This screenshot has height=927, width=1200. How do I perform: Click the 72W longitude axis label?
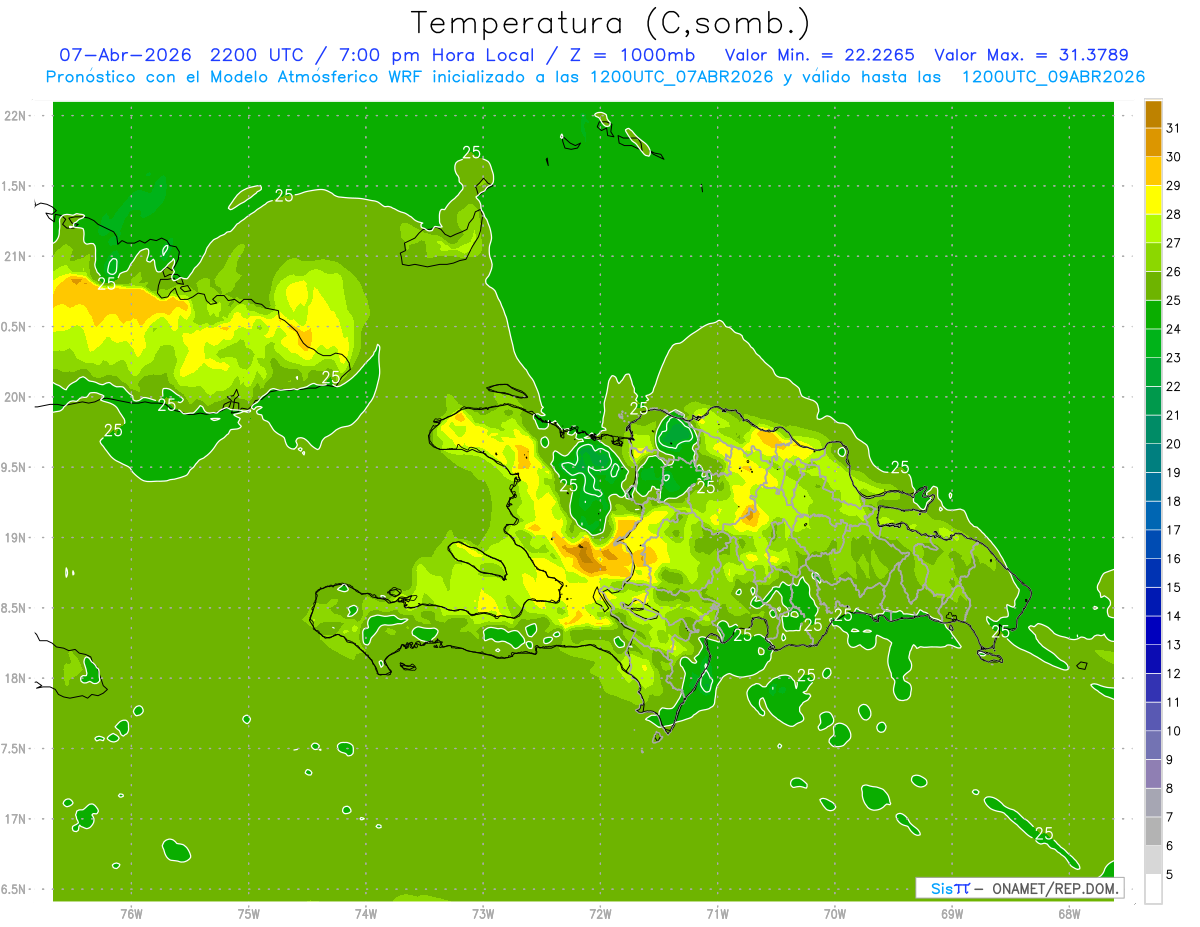[600, 914]
